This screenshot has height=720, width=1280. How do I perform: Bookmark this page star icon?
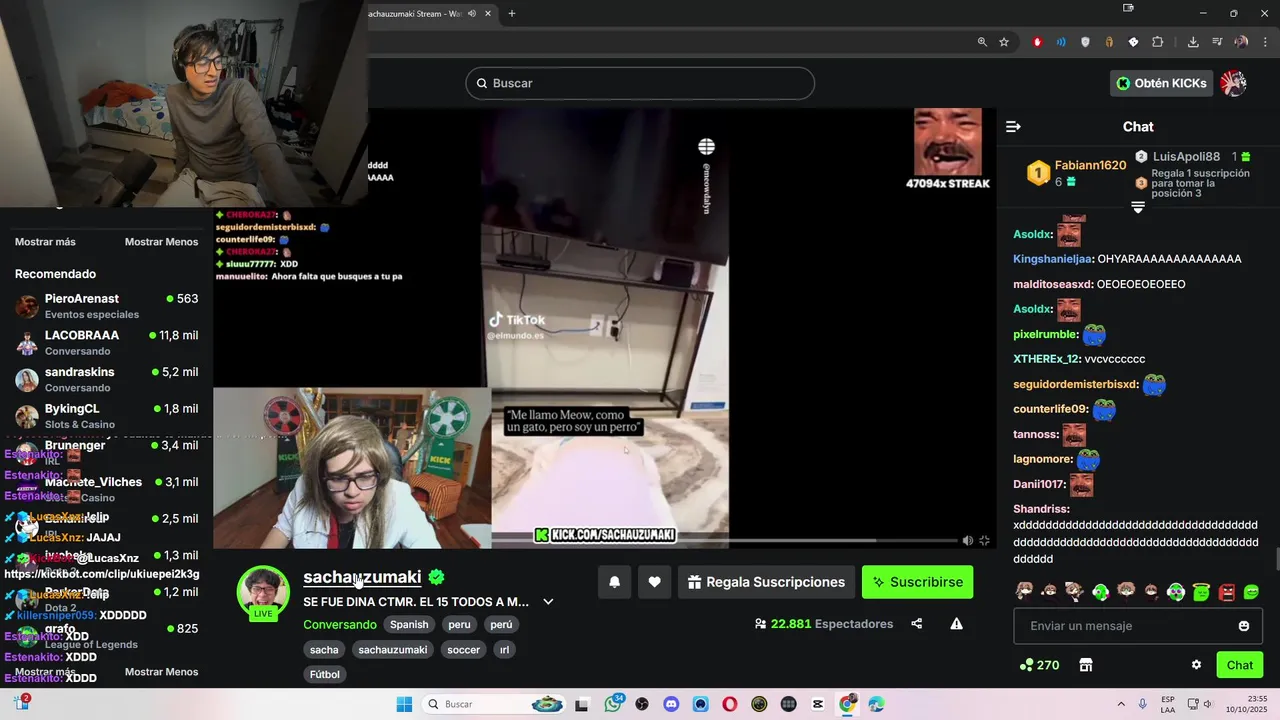click(x=1004, y=42)
